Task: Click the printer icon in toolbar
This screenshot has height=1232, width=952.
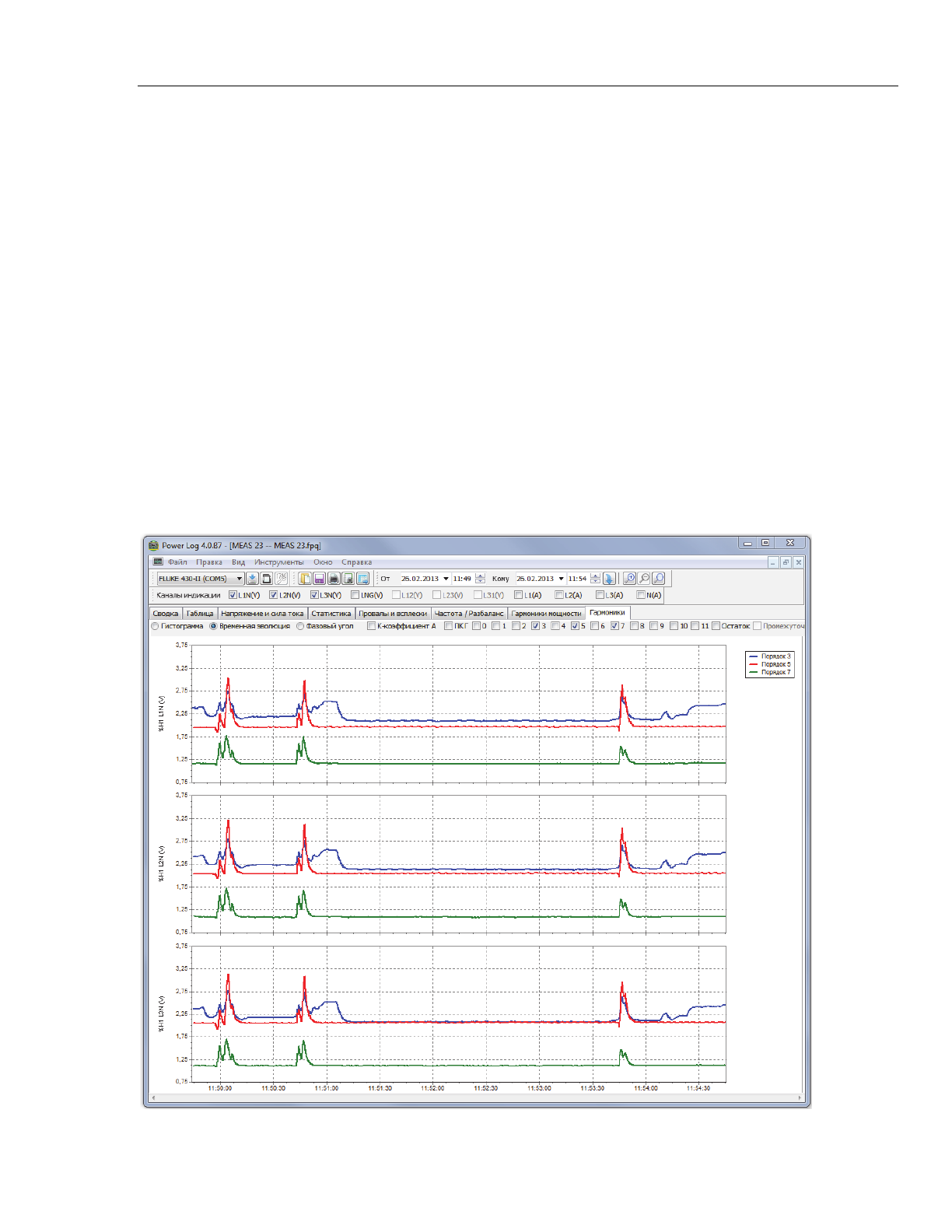Action: point(334,579)
